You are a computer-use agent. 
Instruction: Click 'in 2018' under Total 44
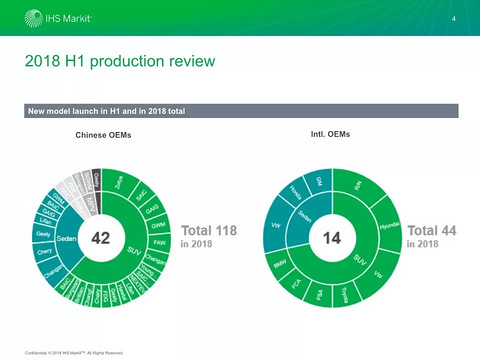point(422,244)
